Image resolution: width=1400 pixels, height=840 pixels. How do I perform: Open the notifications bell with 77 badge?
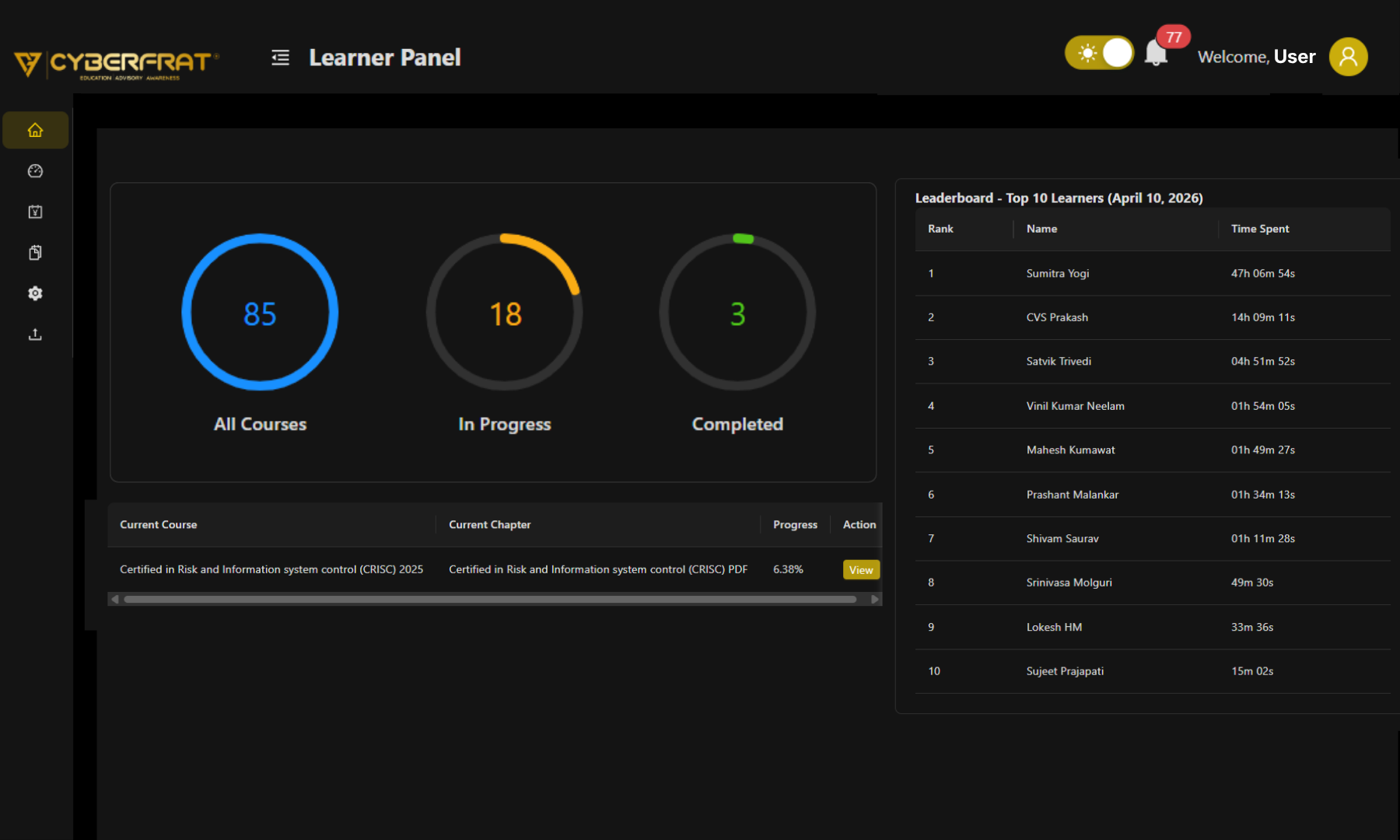pos(1156,54)
